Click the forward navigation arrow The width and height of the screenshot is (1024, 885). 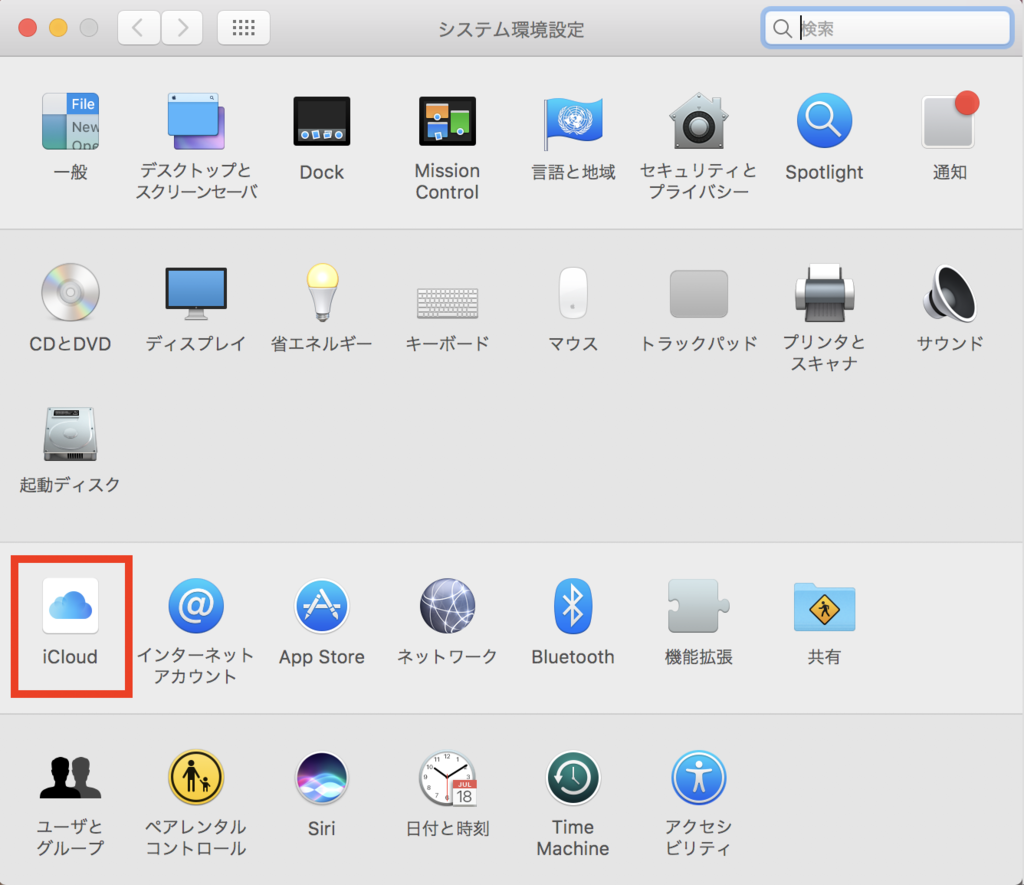tap(182, 28)
